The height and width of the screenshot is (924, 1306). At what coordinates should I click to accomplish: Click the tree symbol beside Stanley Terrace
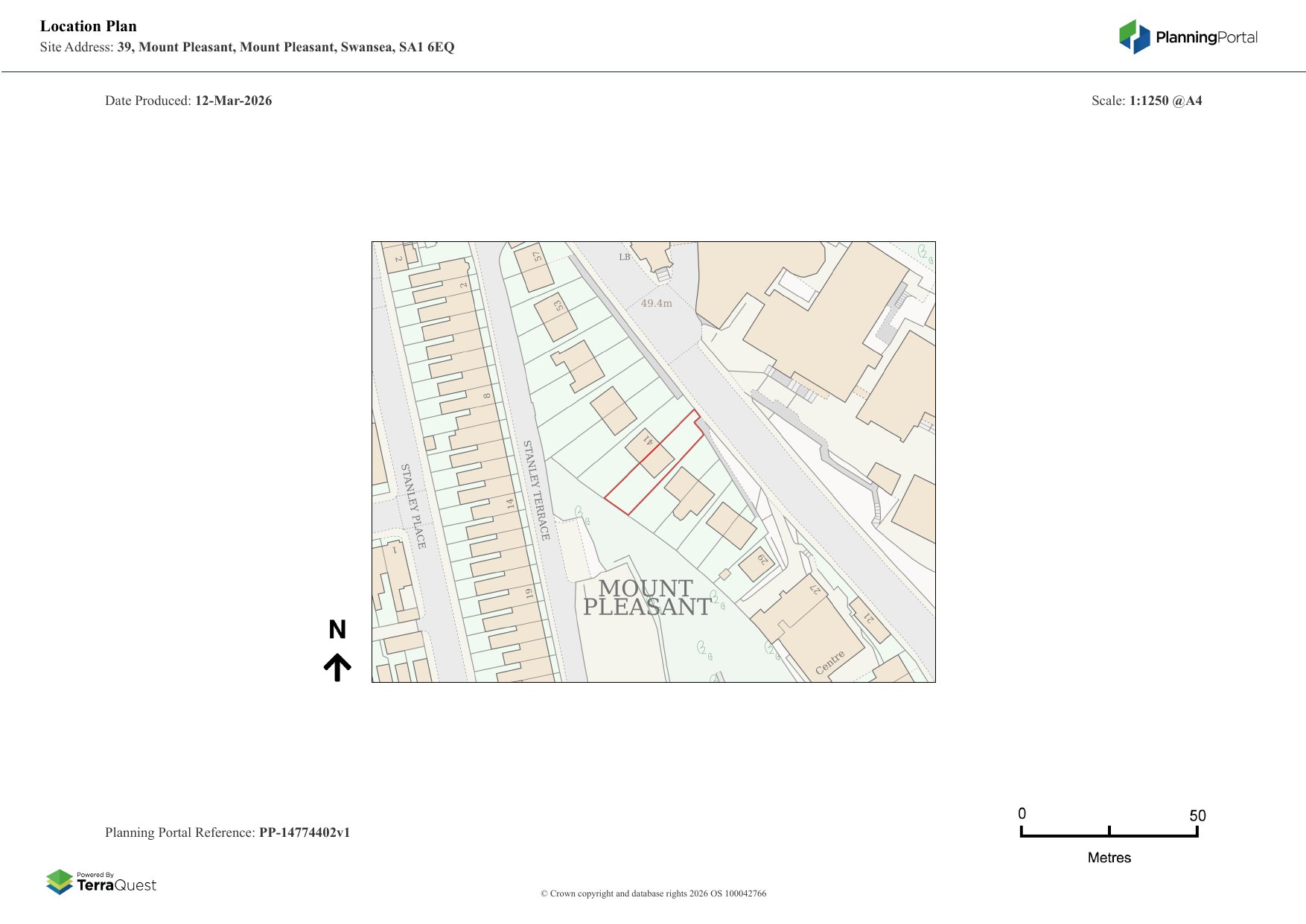579,513
